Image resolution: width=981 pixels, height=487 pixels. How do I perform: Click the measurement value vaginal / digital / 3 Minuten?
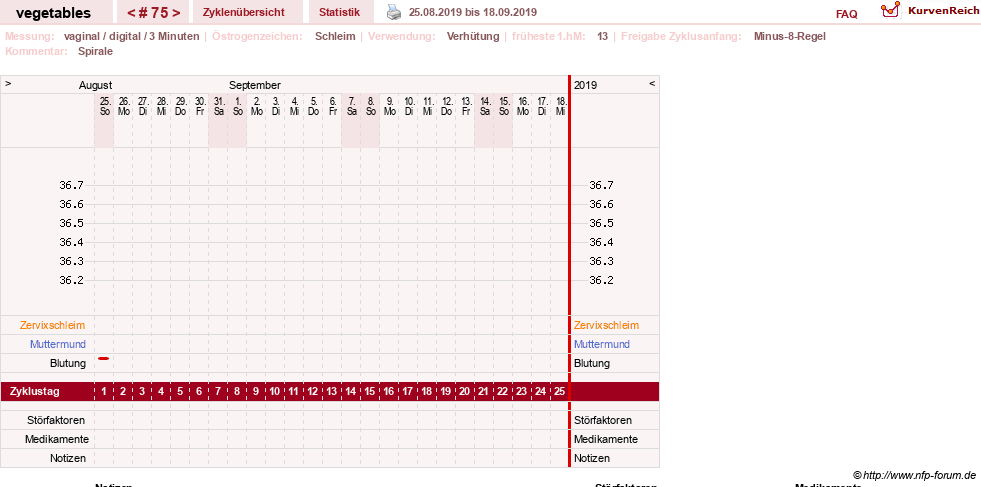tap(131, 36)
